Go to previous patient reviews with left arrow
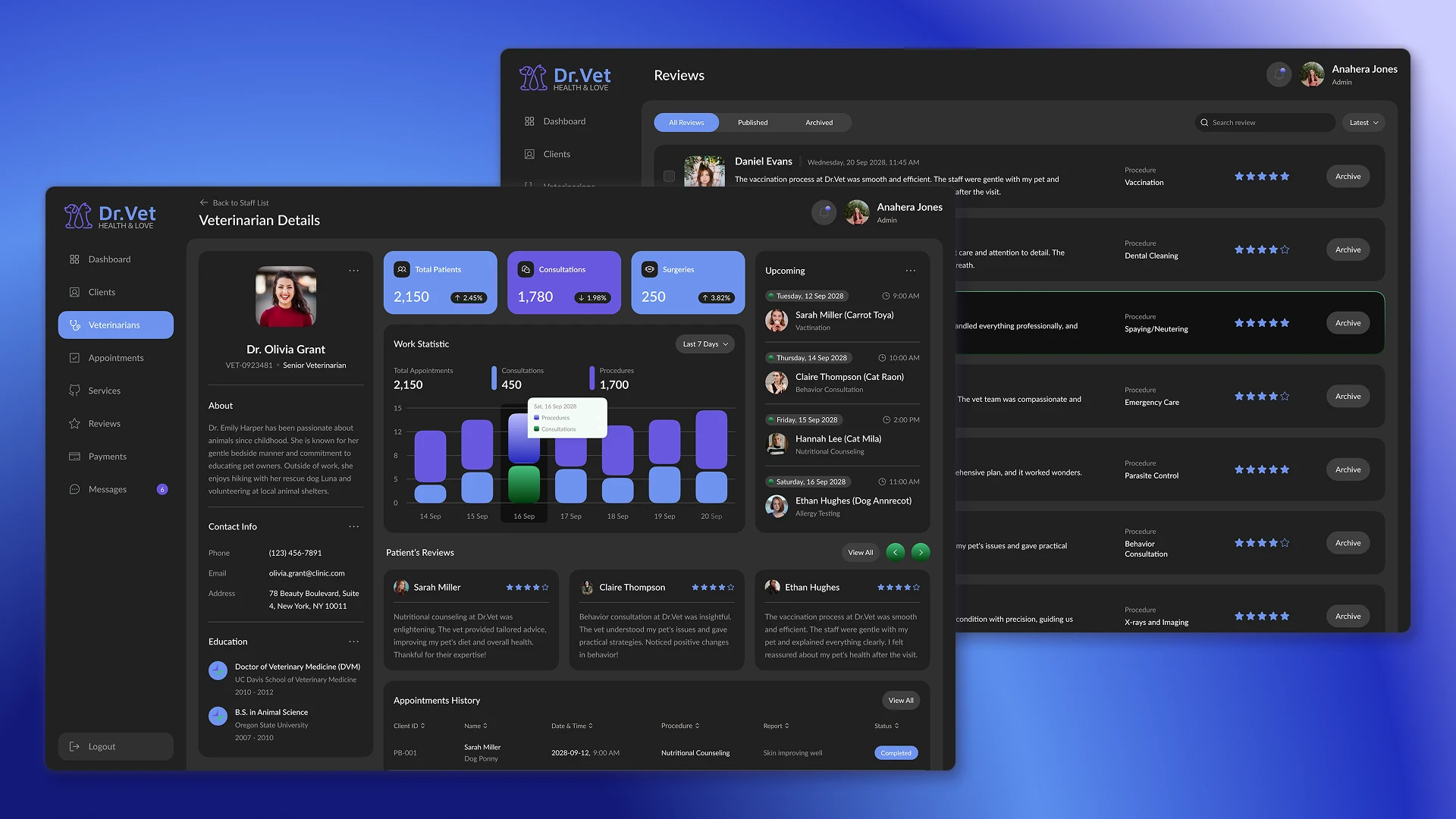The image size is (1456, 819). click(x=895, y=552)
